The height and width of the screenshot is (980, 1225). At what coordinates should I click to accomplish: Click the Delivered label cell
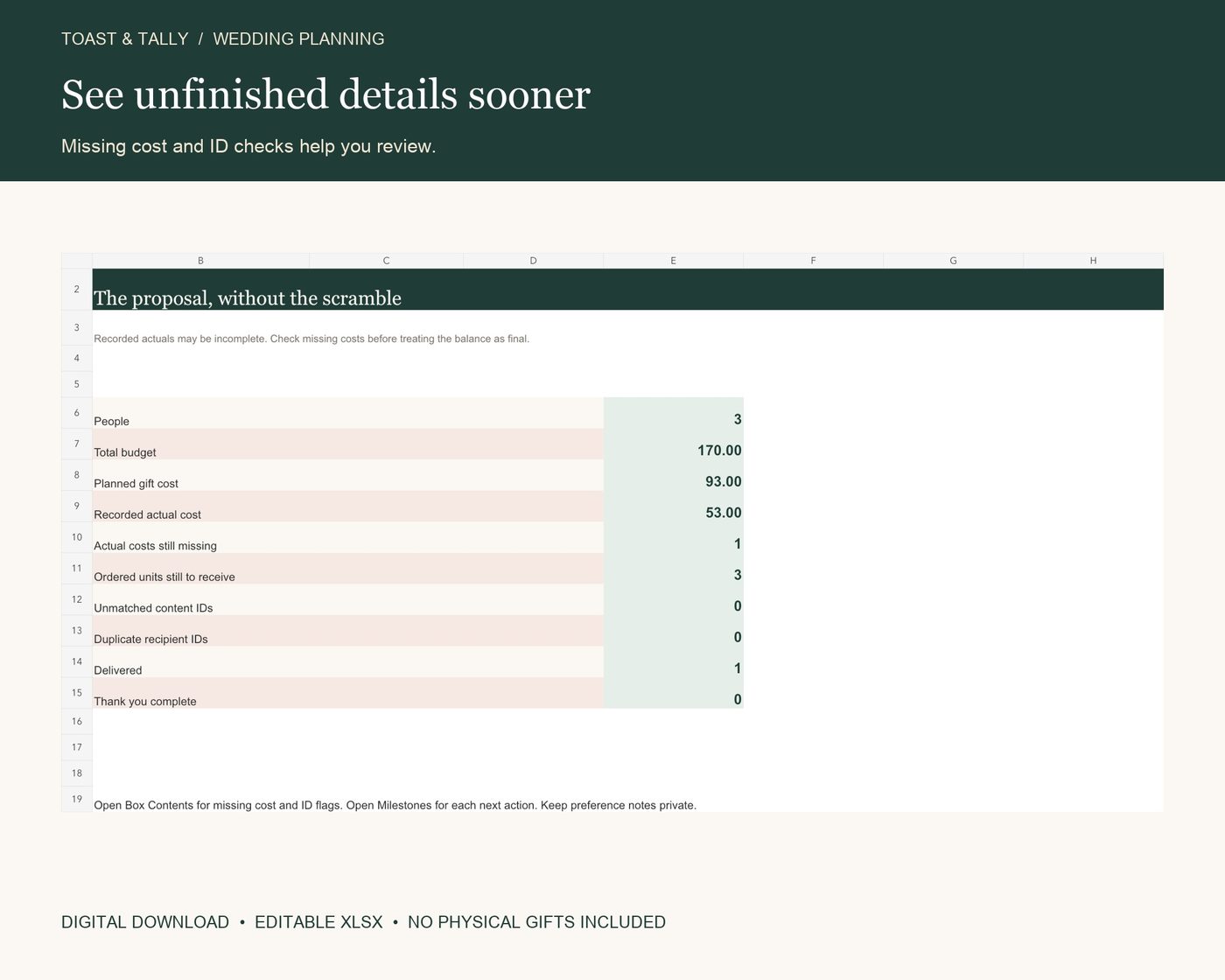pyautogui.click(x=348, y=662)
